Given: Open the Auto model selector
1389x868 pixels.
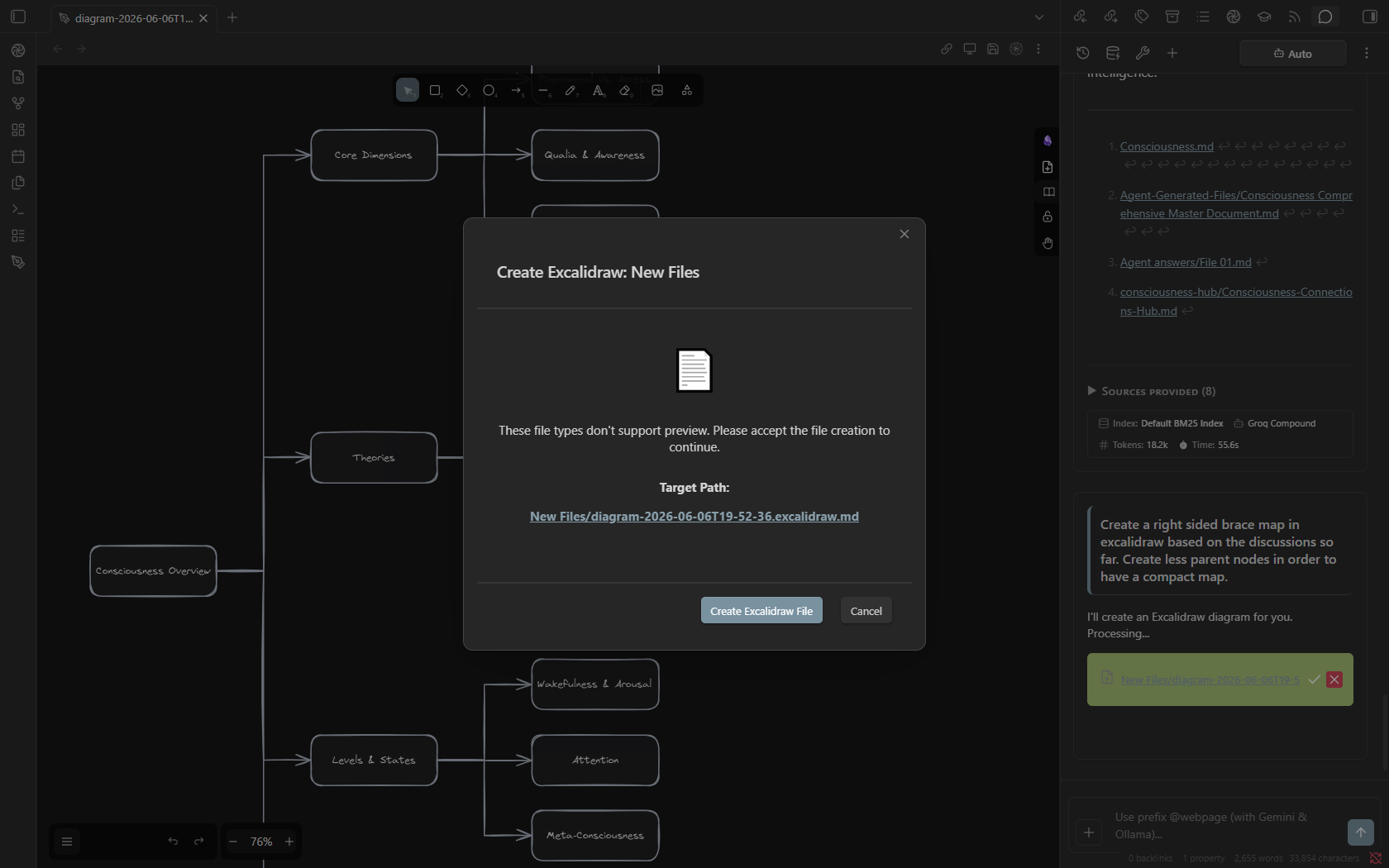Looking at the screenshot, I should [x=1292, y=54].
